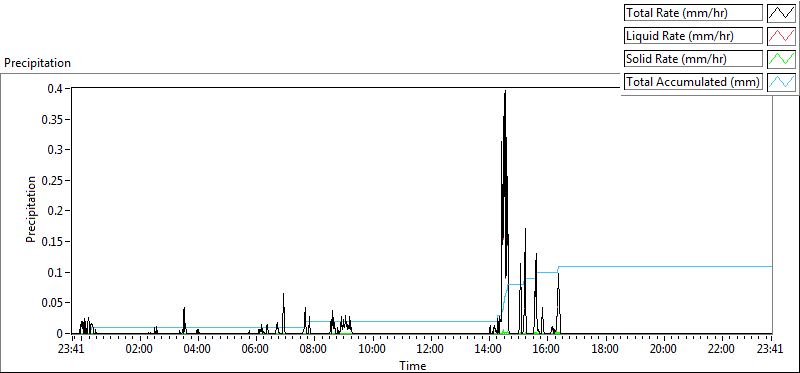Click the 02:00 time axis label
Viewport: 800px width, 373px height.
139,350
